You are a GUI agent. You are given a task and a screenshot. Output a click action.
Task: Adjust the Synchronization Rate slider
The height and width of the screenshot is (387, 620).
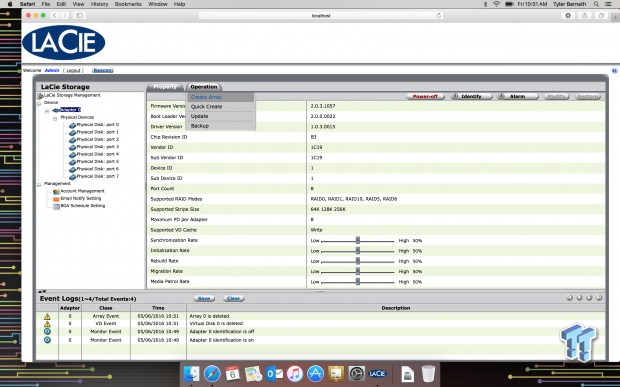click(x=358, y=241)
